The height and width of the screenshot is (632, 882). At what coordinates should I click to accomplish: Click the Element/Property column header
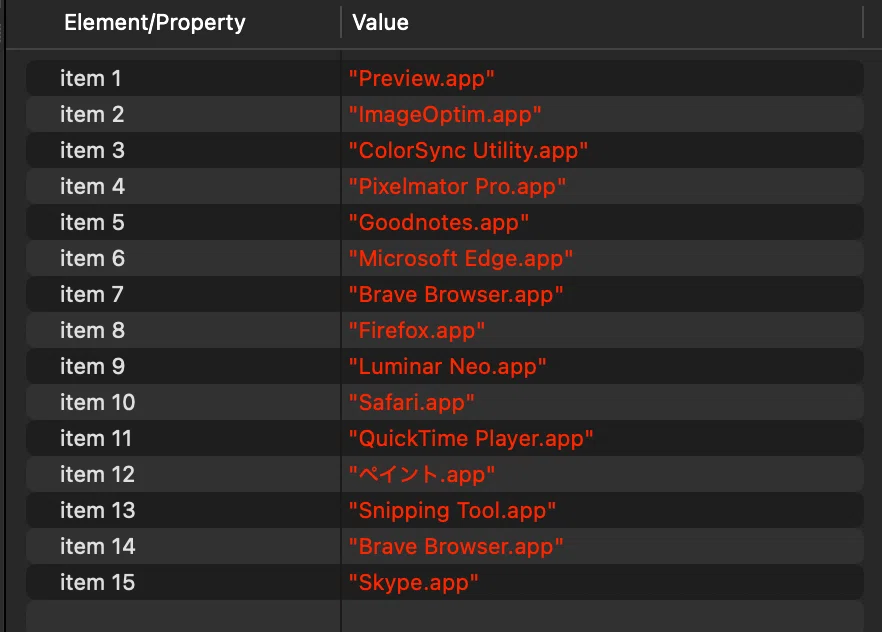(155, 22)
